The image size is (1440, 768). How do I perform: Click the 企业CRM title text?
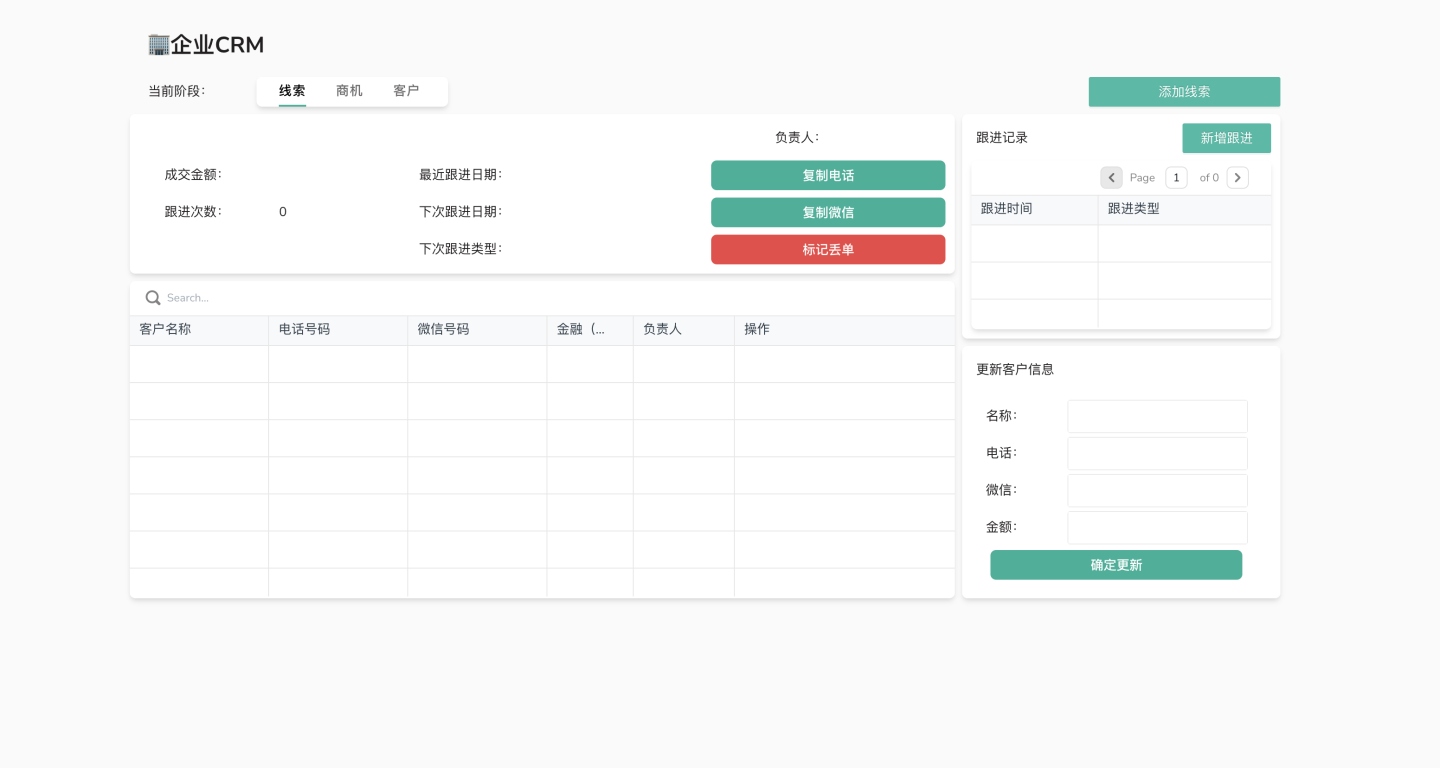217,44
